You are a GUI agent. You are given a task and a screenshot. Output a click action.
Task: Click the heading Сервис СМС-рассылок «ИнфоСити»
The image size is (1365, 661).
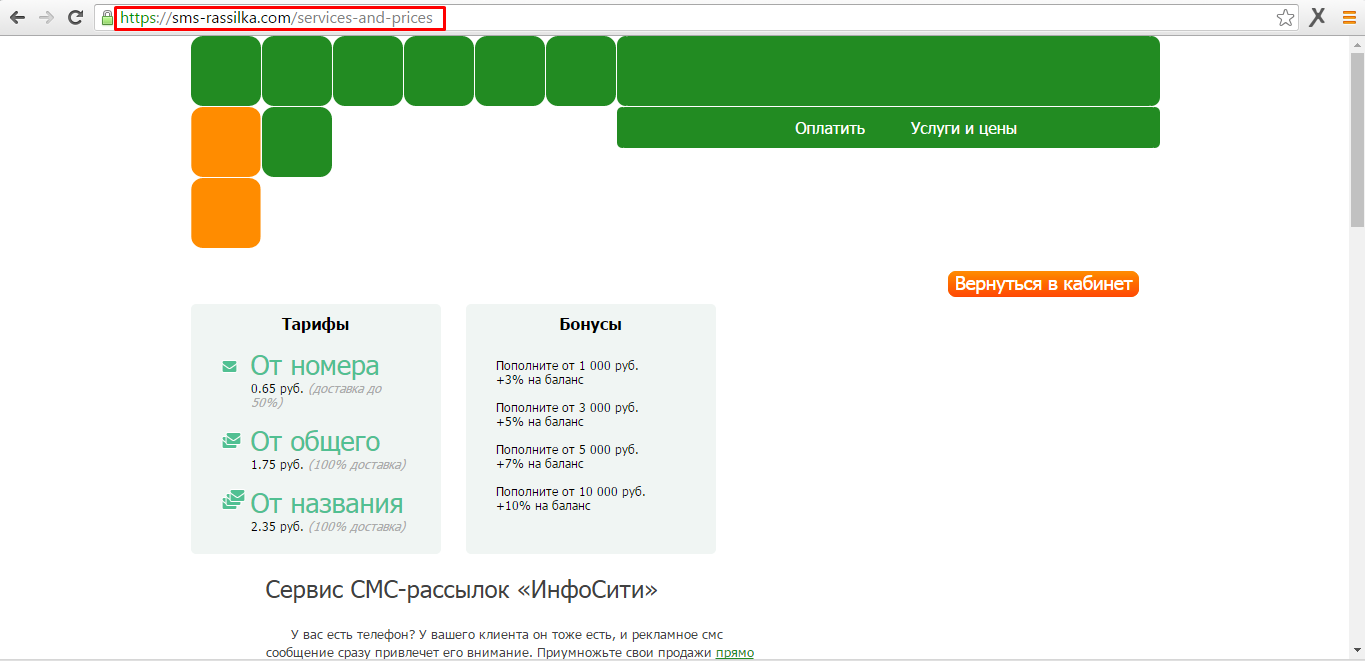tap(462, 590)
